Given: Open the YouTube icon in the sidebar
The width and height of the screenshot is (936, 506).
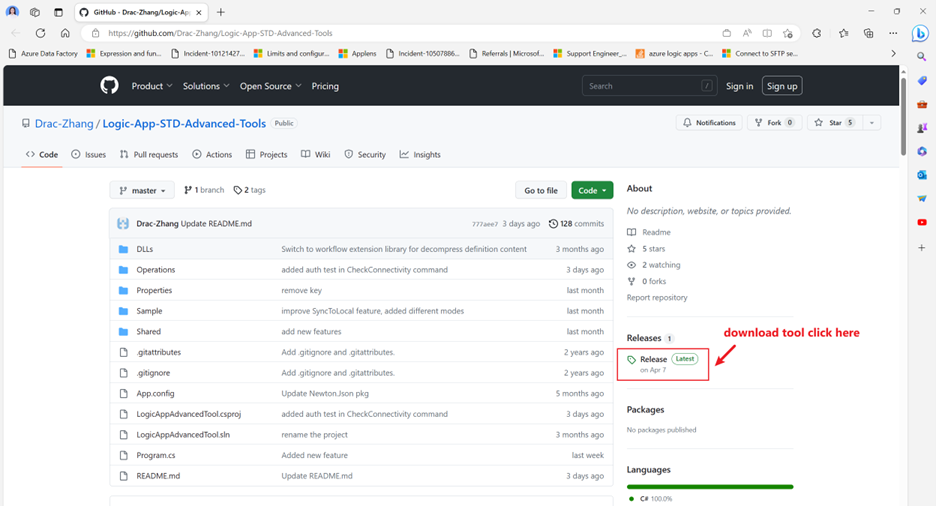Looking at the screenshot, I should click(x=922, y=222).
